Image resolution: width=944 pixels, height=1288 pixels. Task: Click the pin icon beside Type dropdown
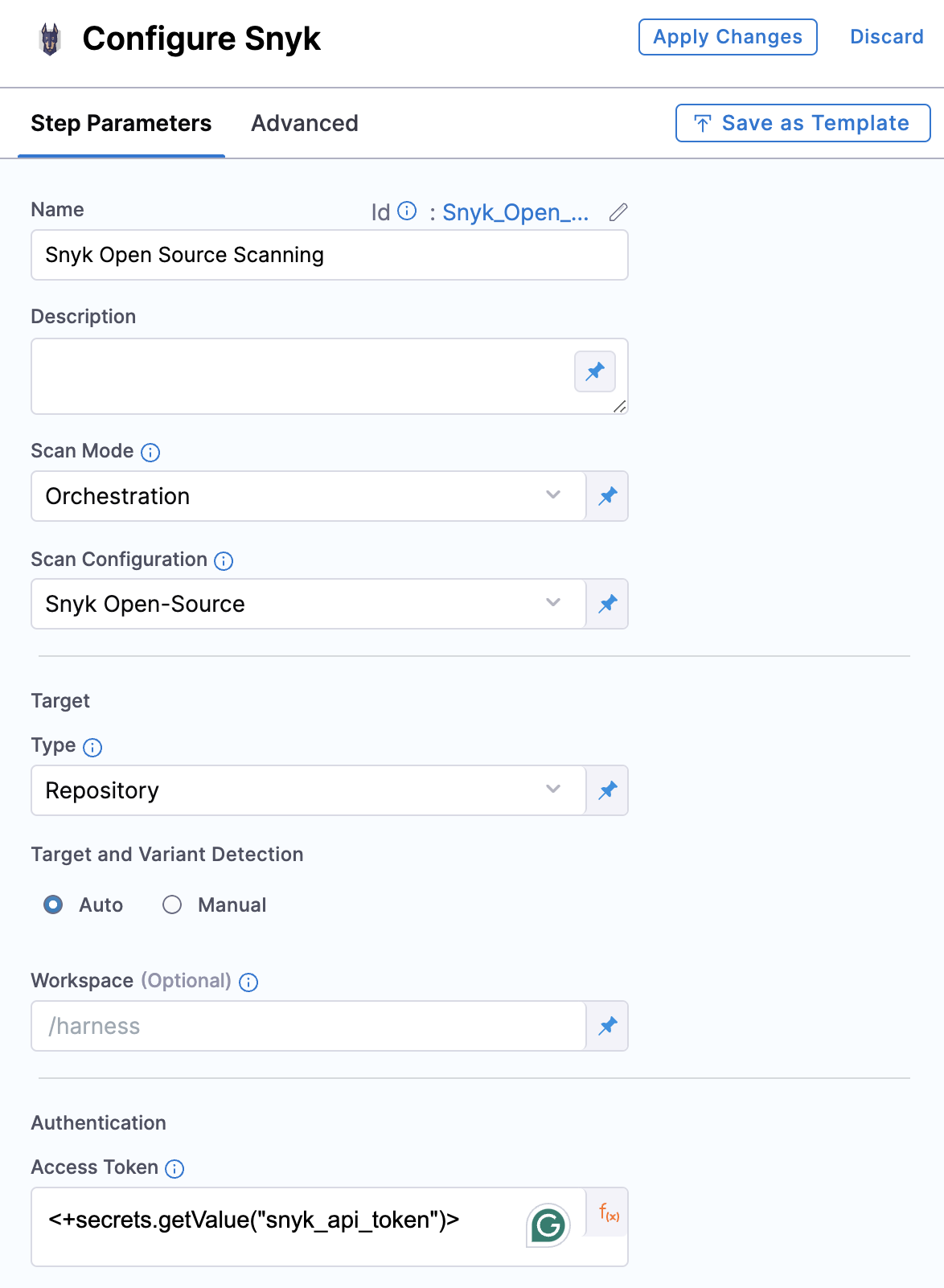(608, 790)
